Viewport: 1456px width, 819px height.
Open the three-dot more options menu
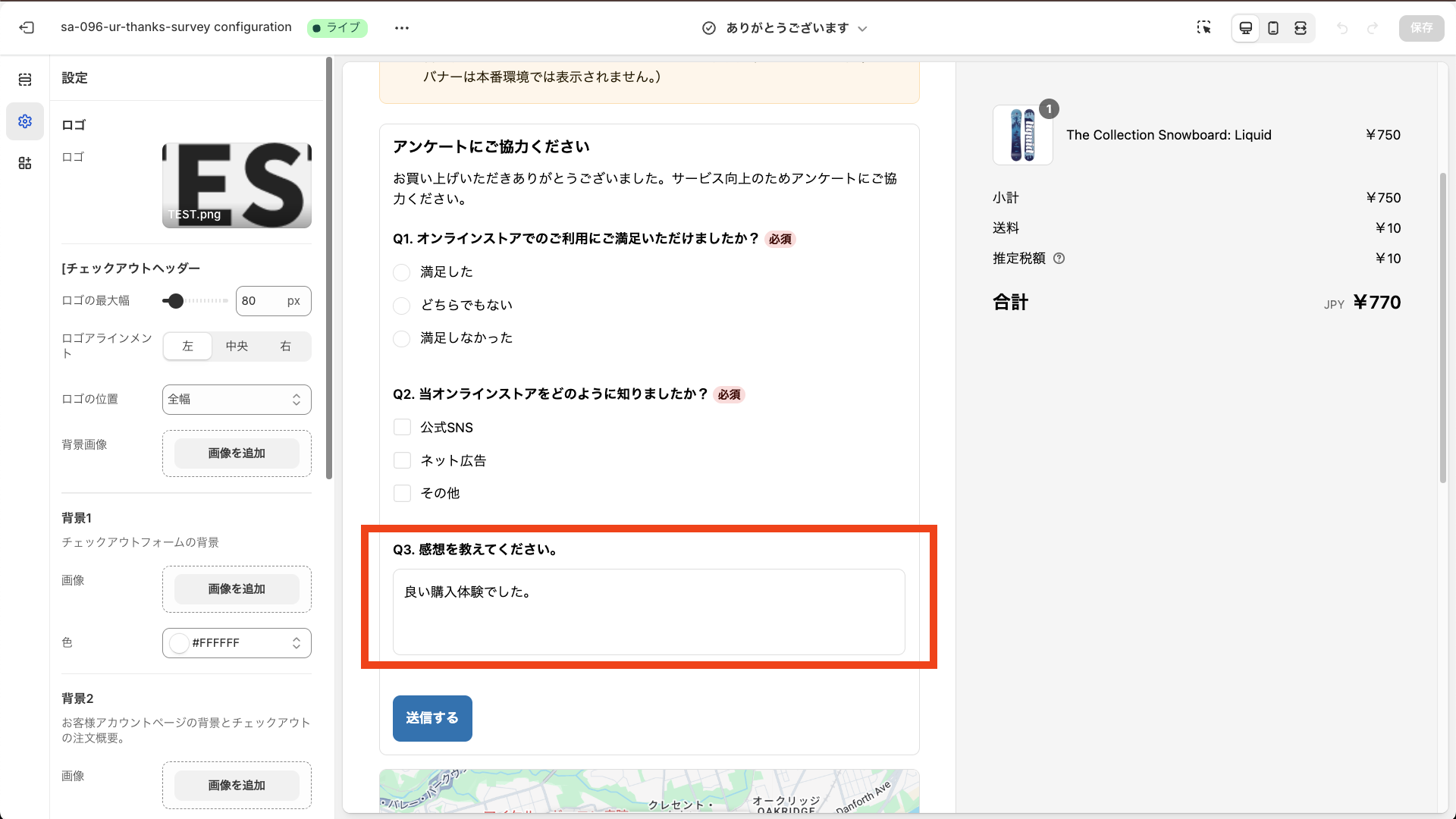click(x=402, y=27)
